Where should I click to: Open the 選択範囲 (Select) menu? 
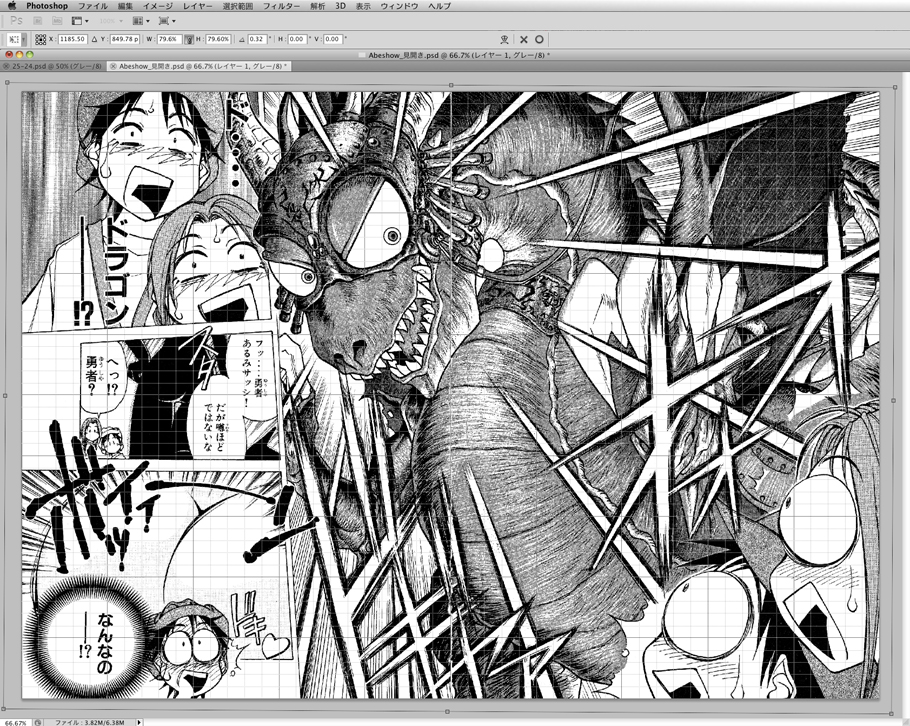click(x=238, y=6)
